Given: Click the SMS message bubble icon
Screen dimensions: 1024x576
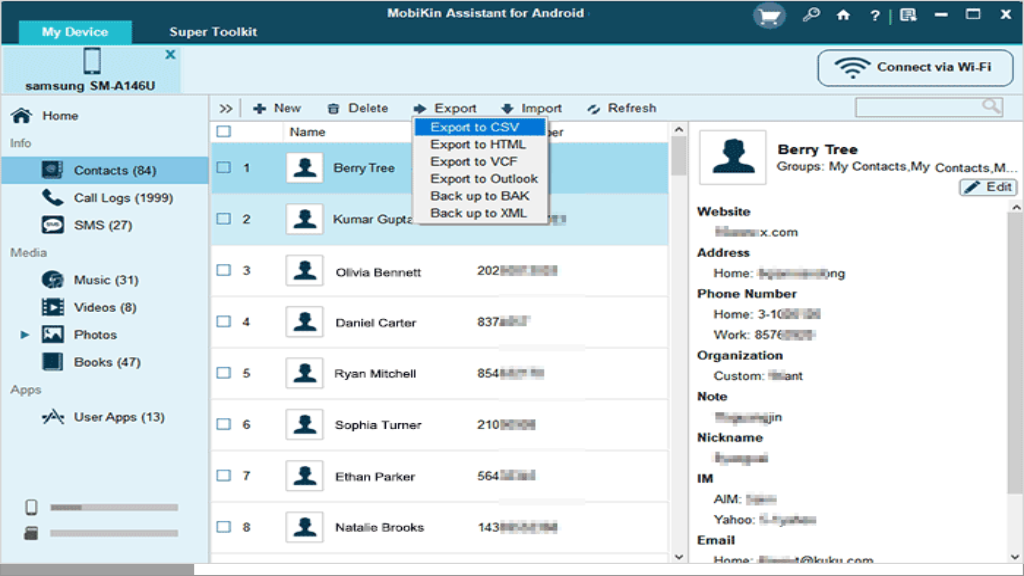Looking at the screenshot, I should (x=52, y=225).
